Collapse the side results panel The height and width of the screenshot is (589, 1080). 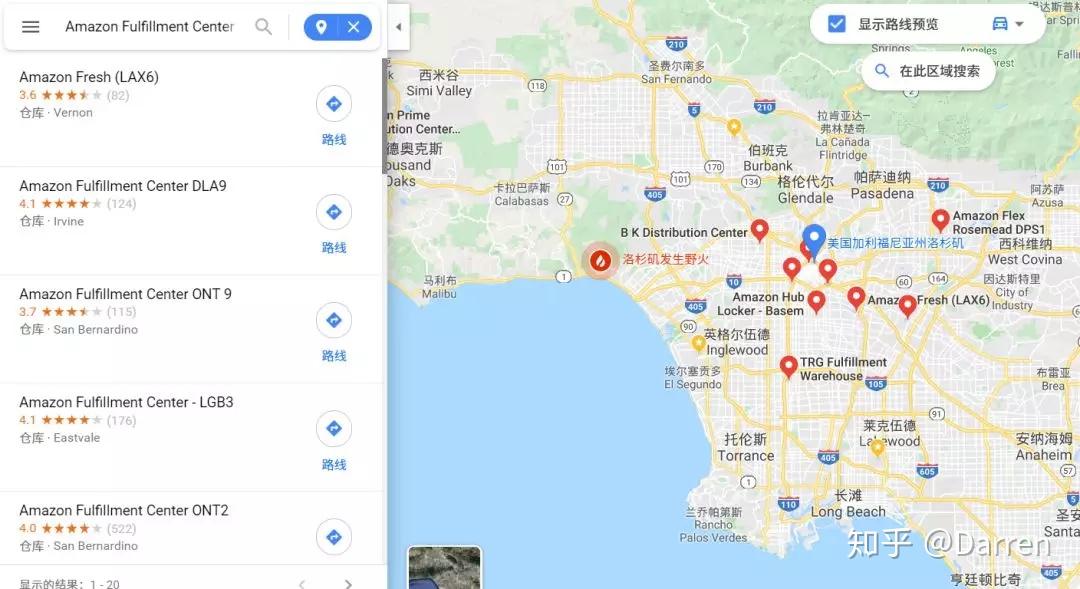399,27
